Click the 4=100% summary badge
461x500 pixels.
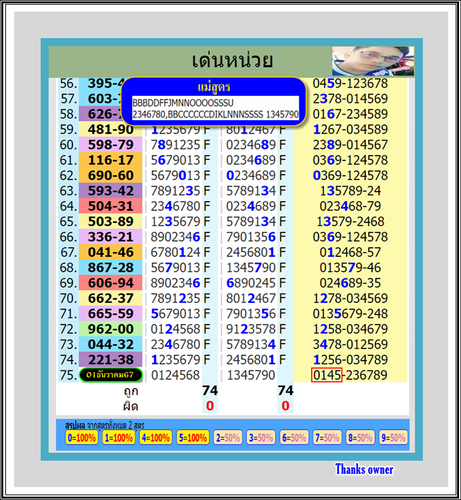(156, 437)
